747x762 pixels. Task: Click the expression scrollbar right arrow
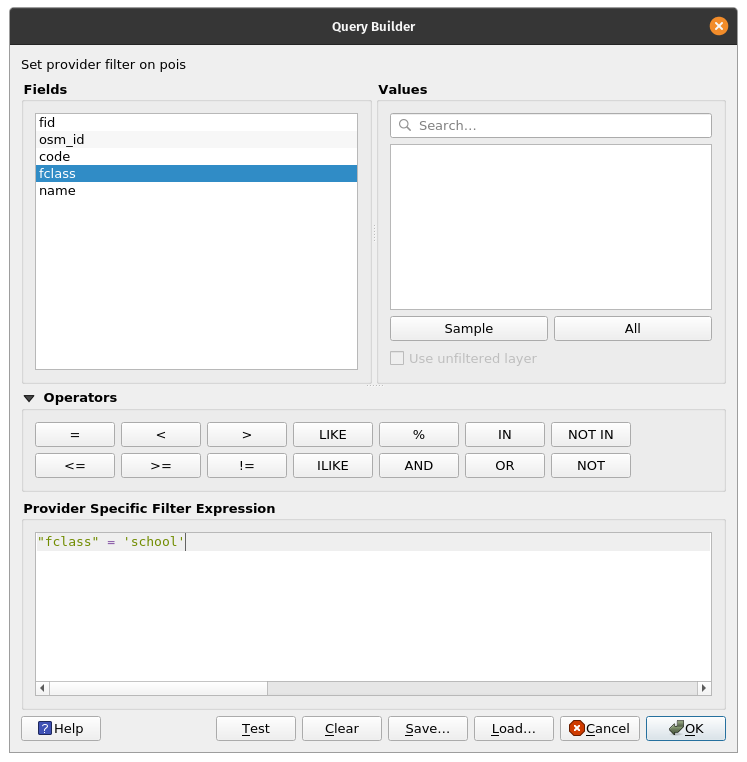pos(704,688)
